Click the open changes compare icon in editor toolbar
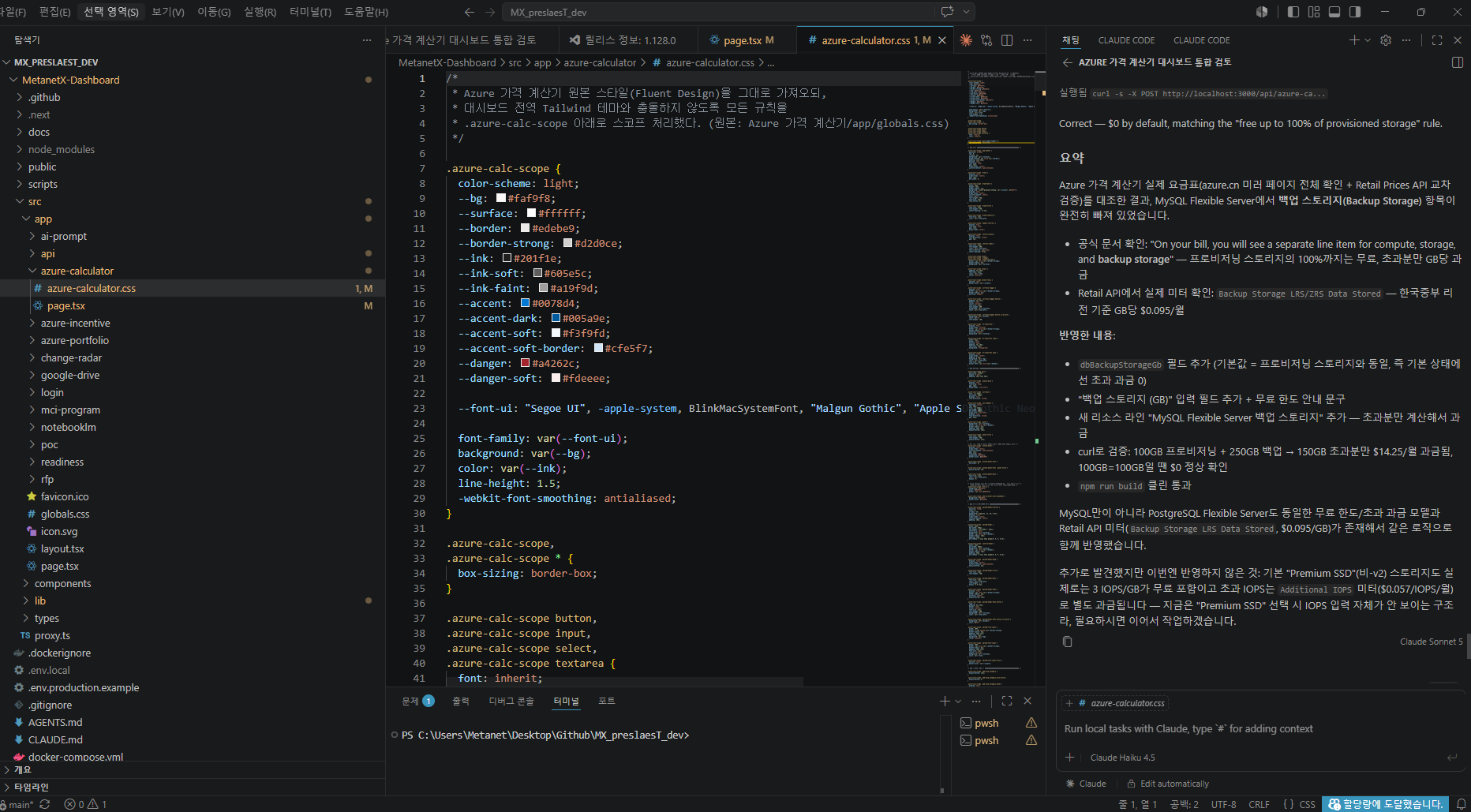This screenshot has width=1471, height=812. [986, 40]
